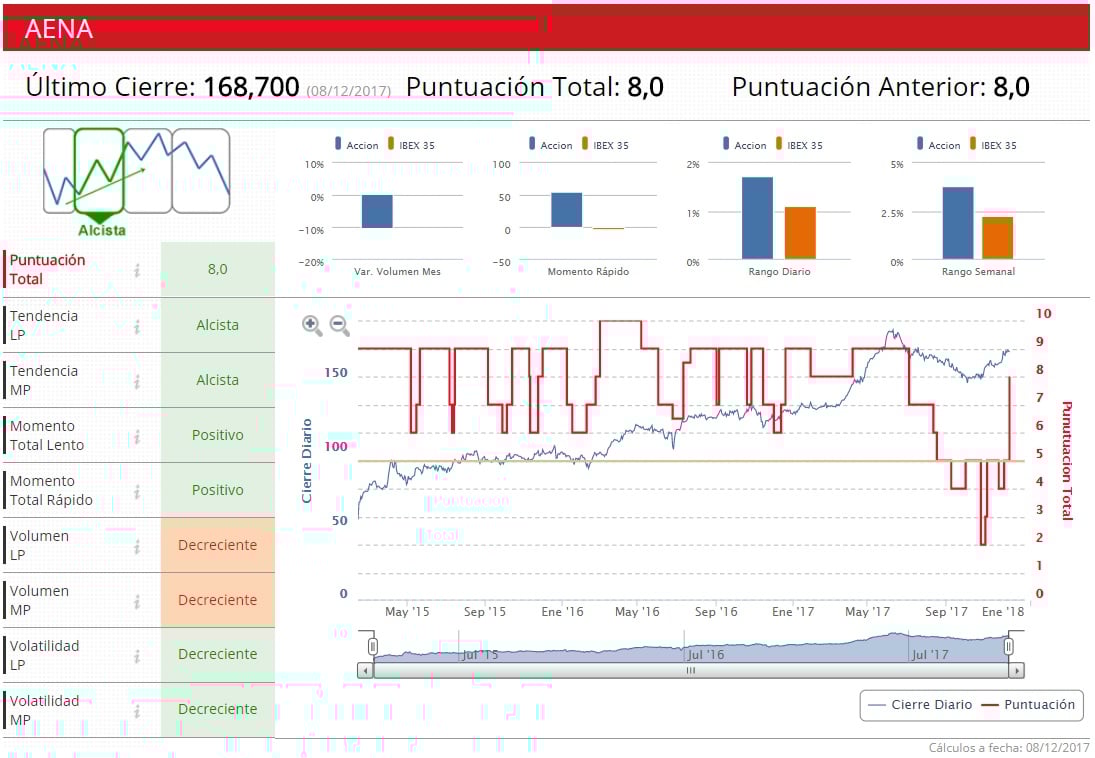Image resolution: width=1095 pixels, height=758 pixels.
Task: Click Tendencia MP Alcista value cell
Action: coord(218,380)
